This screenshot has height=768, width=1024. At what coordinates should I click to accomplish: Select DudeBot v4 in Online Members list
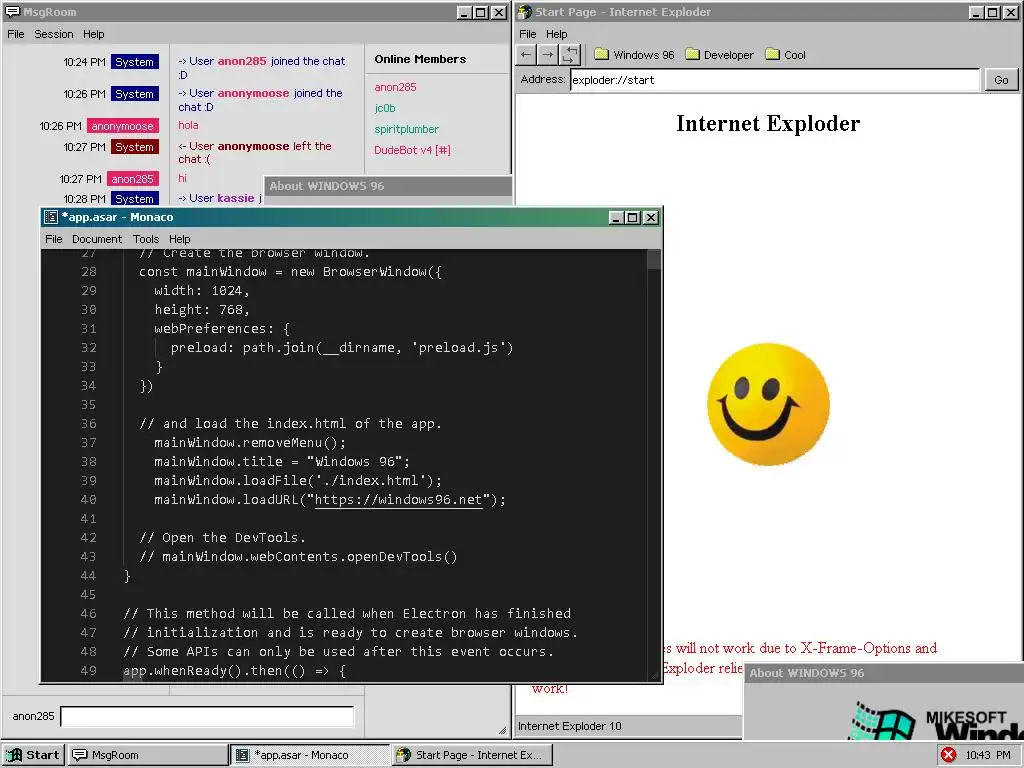[412, 150]
